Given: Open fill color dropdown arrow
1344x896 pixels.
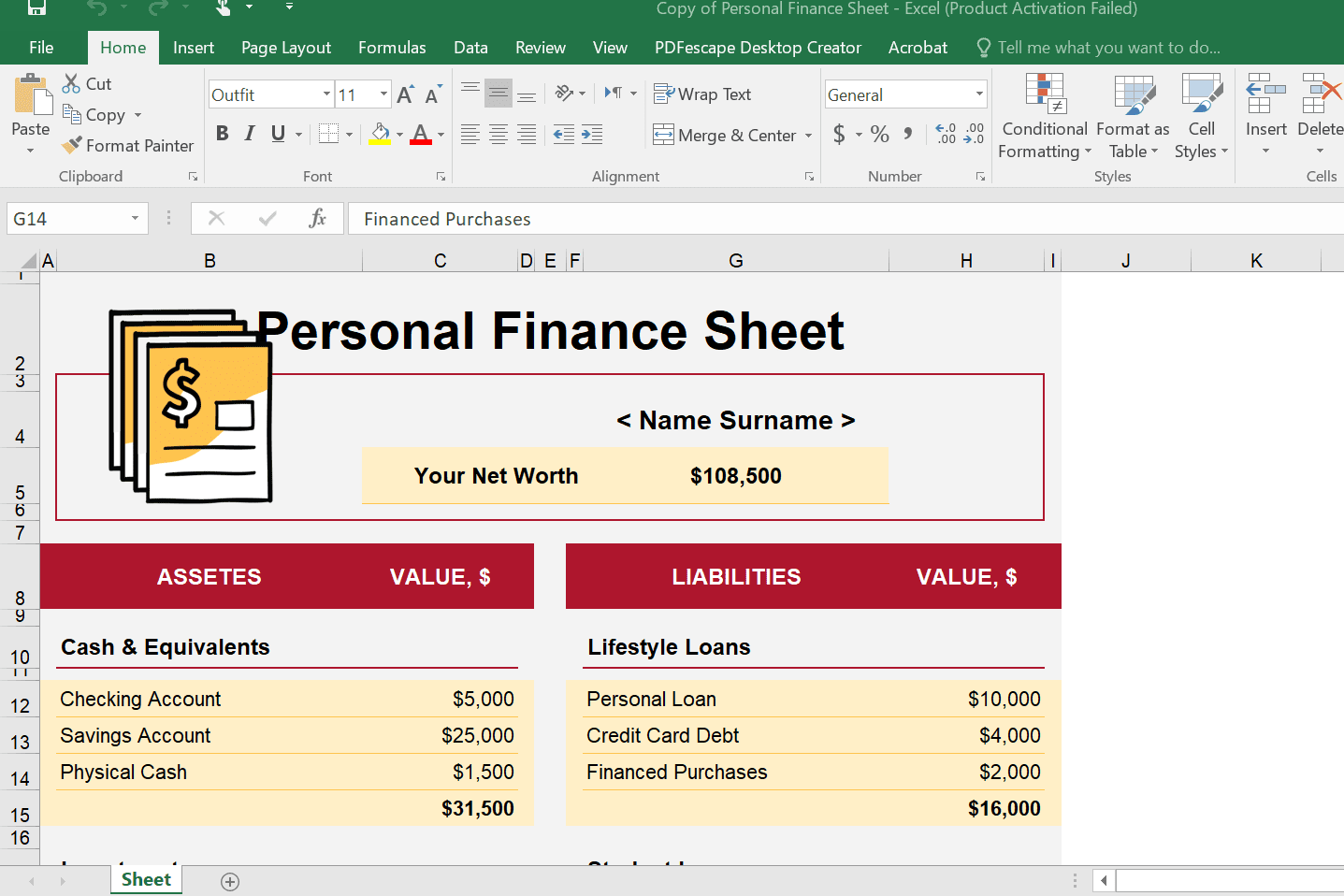Looking at the screenshot, I should pos(400,135).
